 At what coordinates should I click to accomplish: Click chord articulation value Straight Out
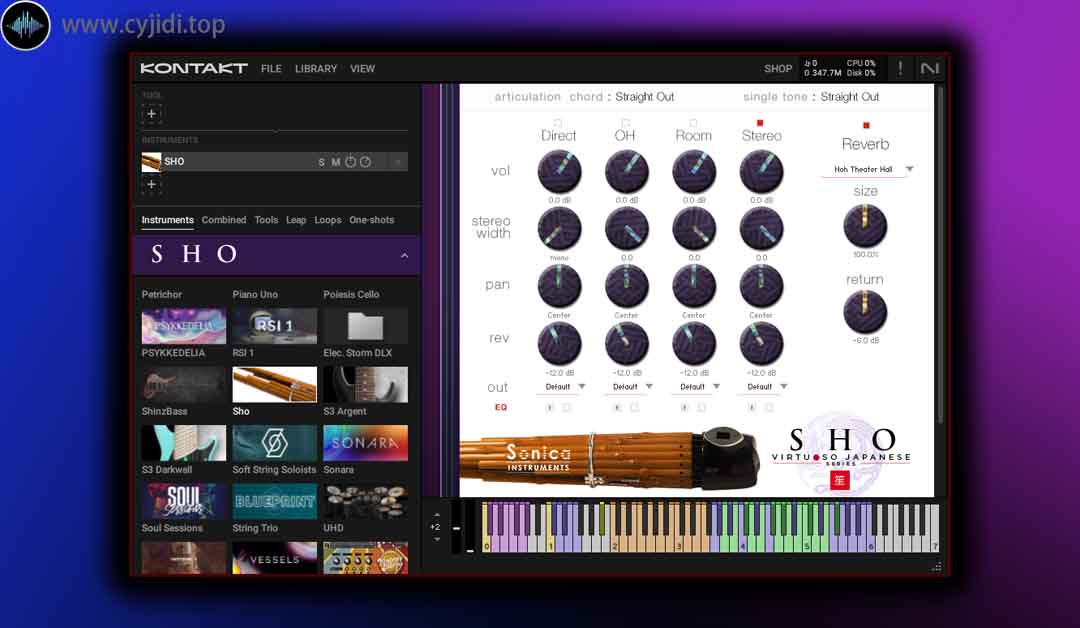[x=645, y=97]
